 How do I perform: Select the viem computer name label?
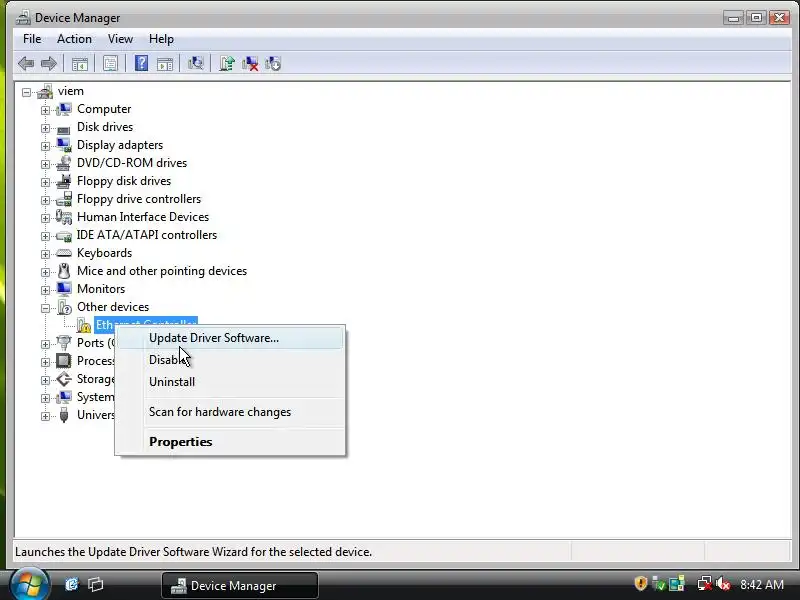[70, 91]
